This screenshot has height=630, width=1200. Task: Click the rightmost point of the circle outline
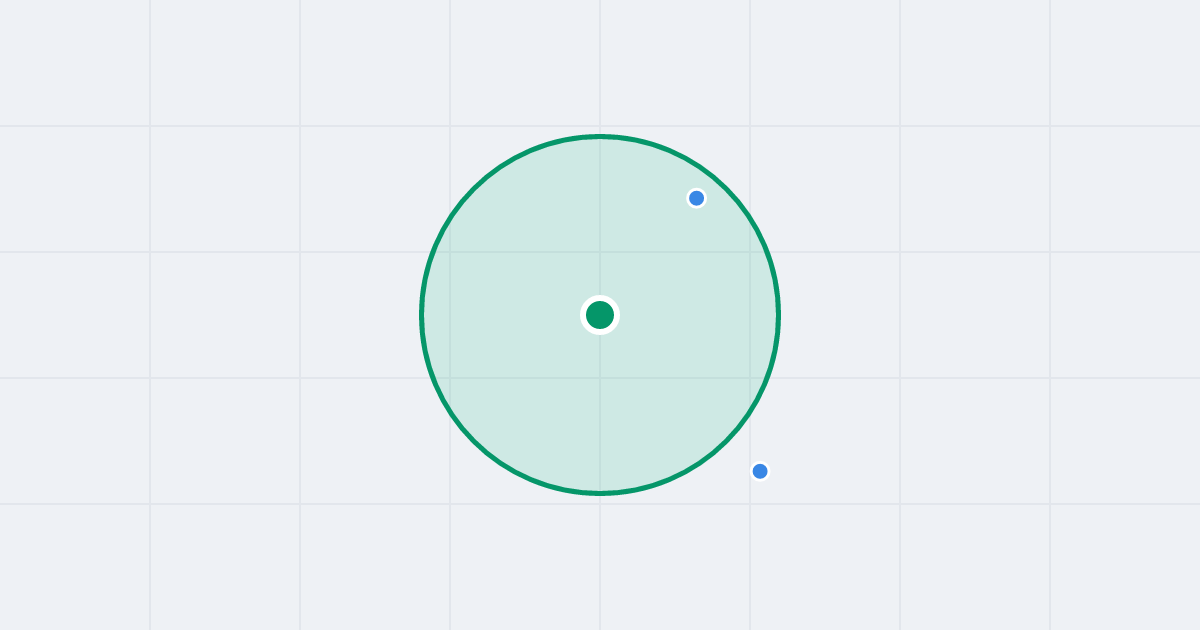click(x=778, y=315)
